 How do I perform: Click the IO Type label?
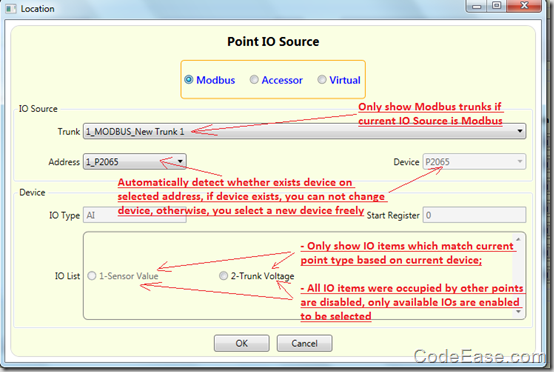tap(64, 215)
